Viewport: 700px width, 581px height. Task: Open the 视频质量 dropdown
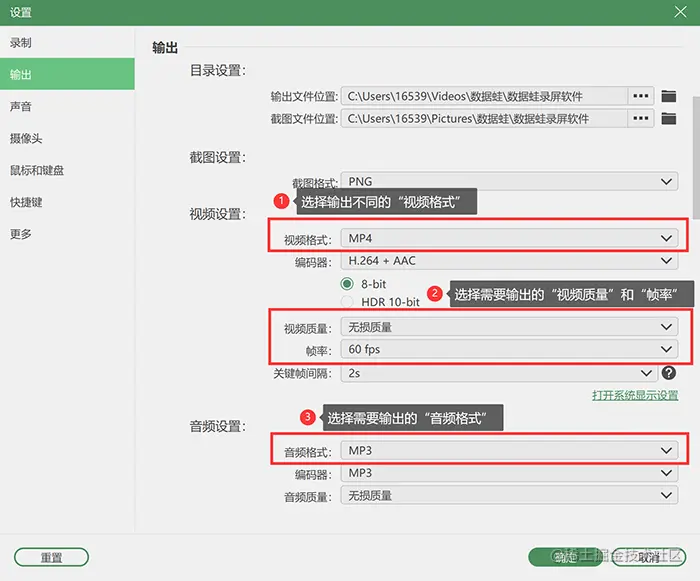tap(509, 327)
